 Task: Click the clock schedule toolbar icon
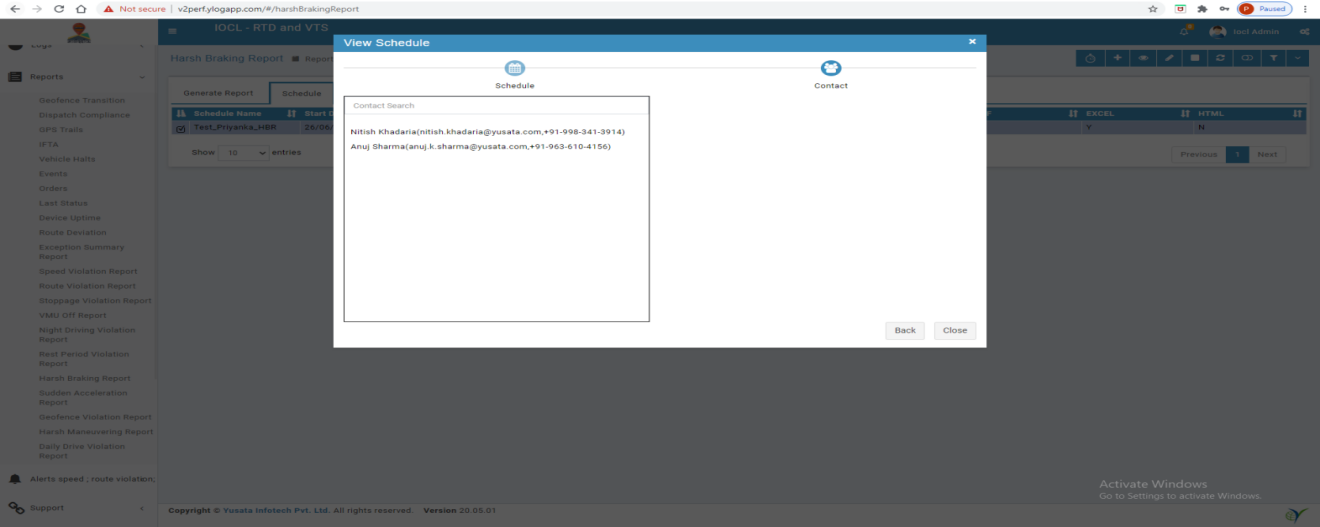point(1091,58)
